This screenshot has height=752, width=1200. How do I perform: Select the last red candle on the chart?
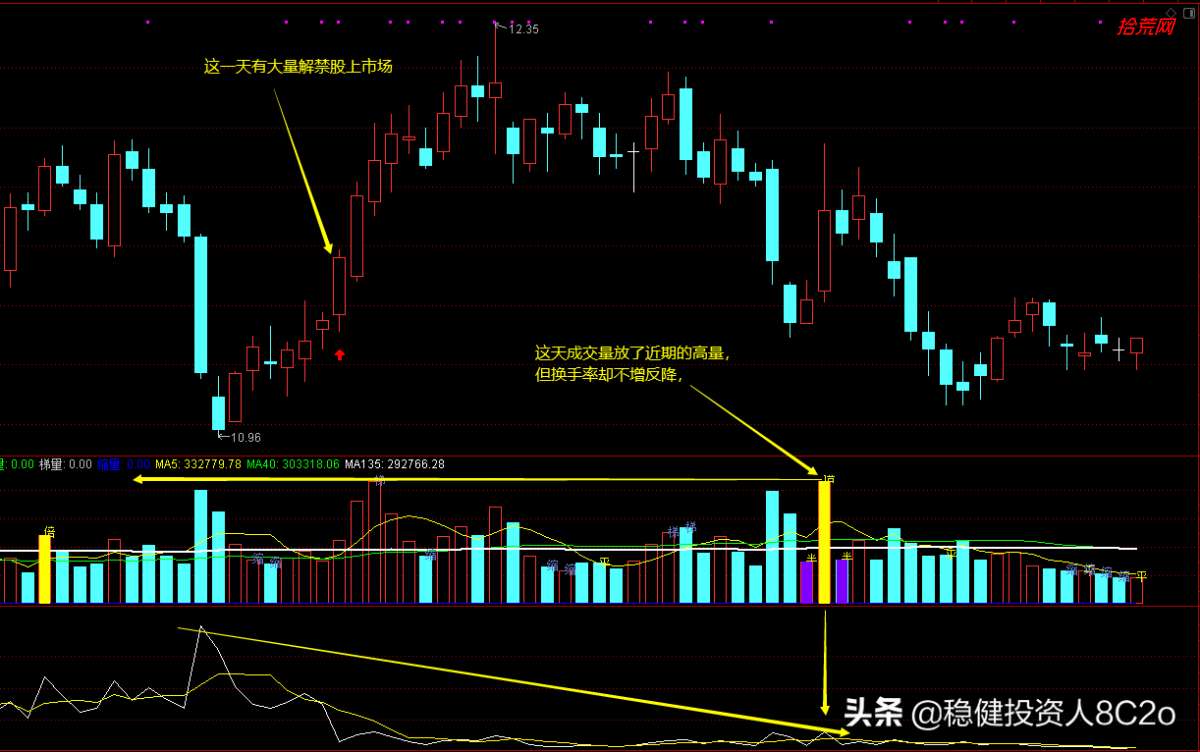point(1137,347)
